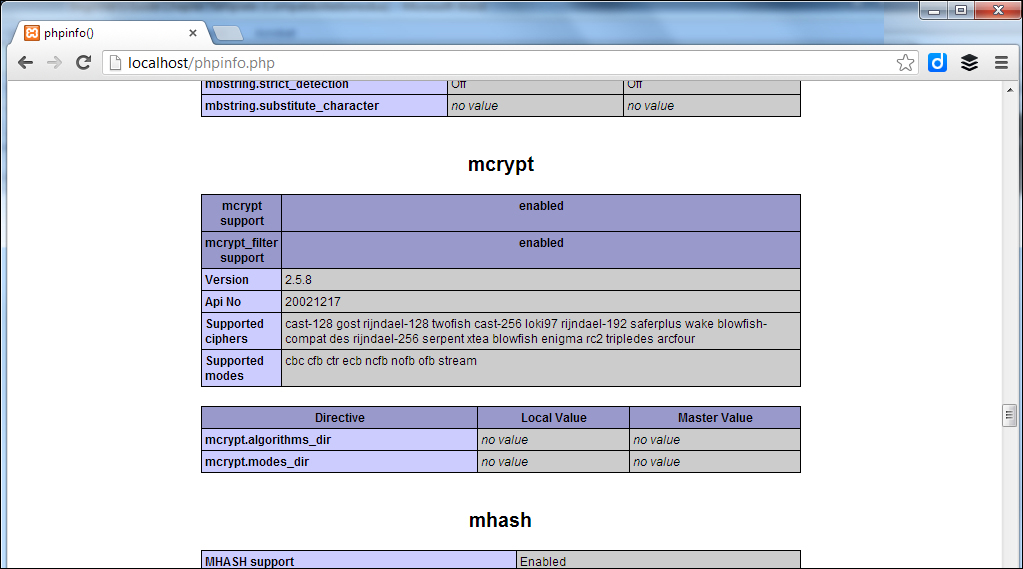Viewport: 1023px width, 569px height.
Task: Click the XAMPP favicon on the phpinfo tab
Action: pos(32,33)
